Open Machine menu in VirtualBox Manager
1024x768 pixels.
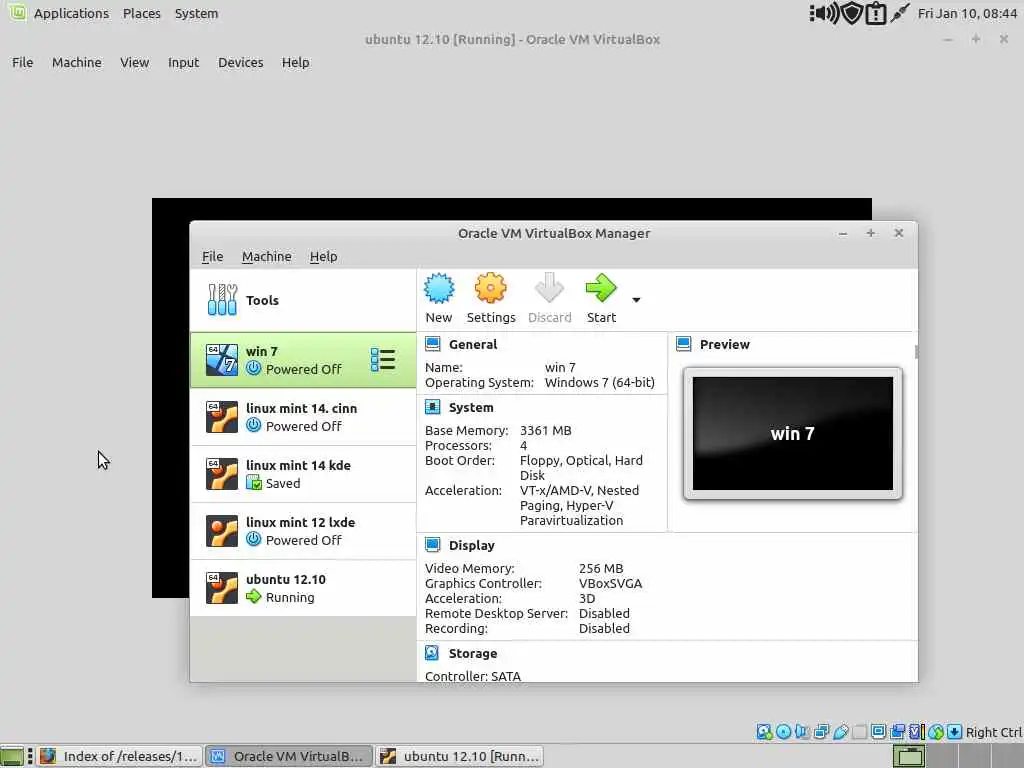click(x=266, y=257)
